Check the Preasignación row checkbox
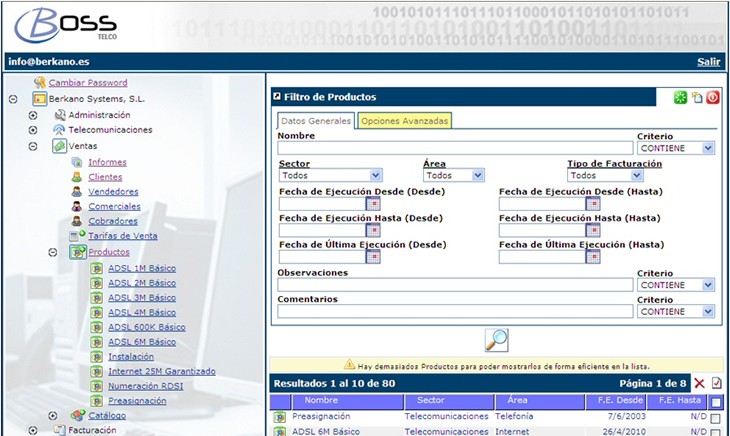The height and width of the screenshot is (436, 730). click(714, 417)
